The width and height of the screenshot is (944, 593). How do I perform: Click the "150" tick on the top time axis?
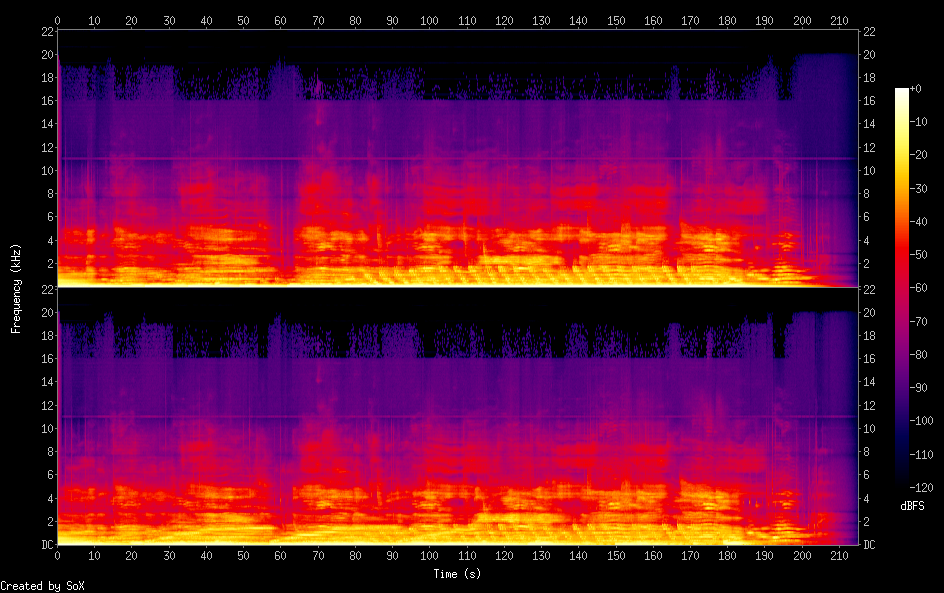[616, 20]
